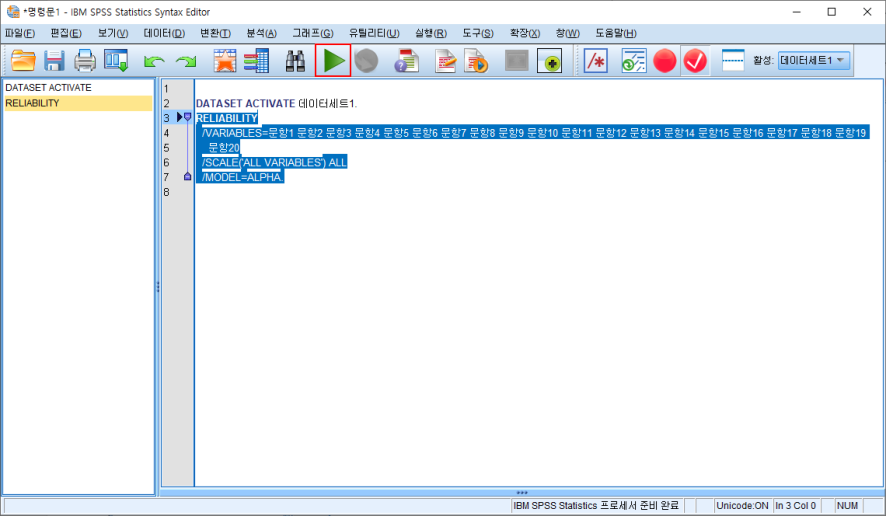Screen dimensions: 886x516
Task: Open the 도움말(H) menu
Action: (616, 33)
